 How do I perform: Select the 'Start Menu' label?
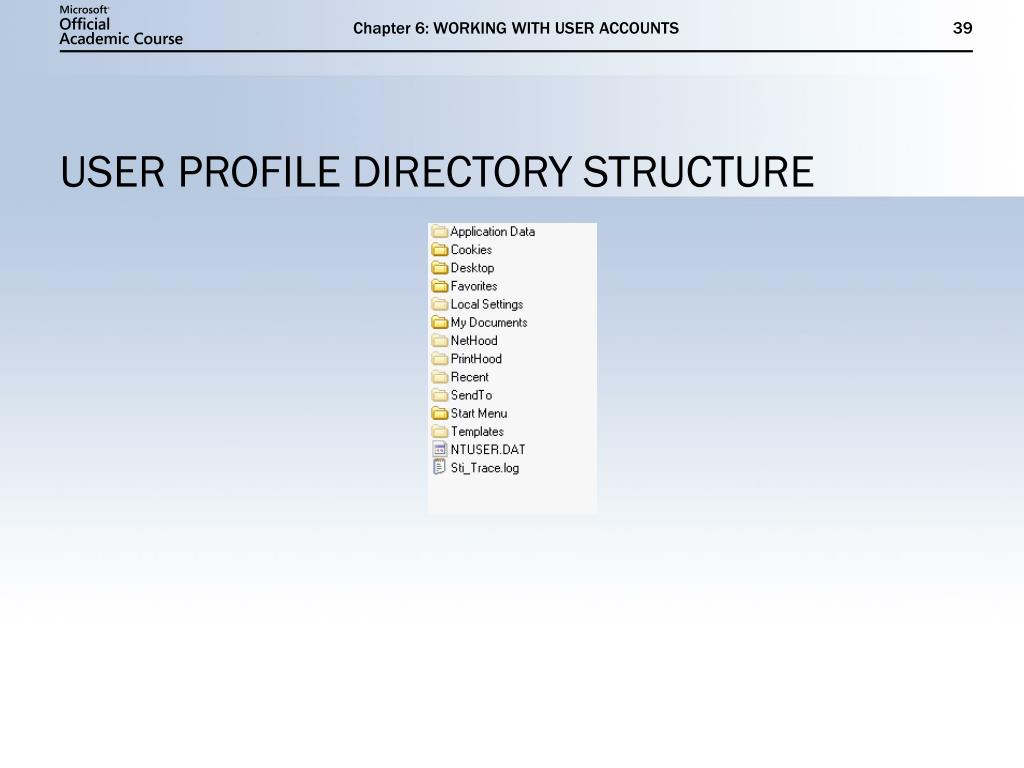click(479, 413)
